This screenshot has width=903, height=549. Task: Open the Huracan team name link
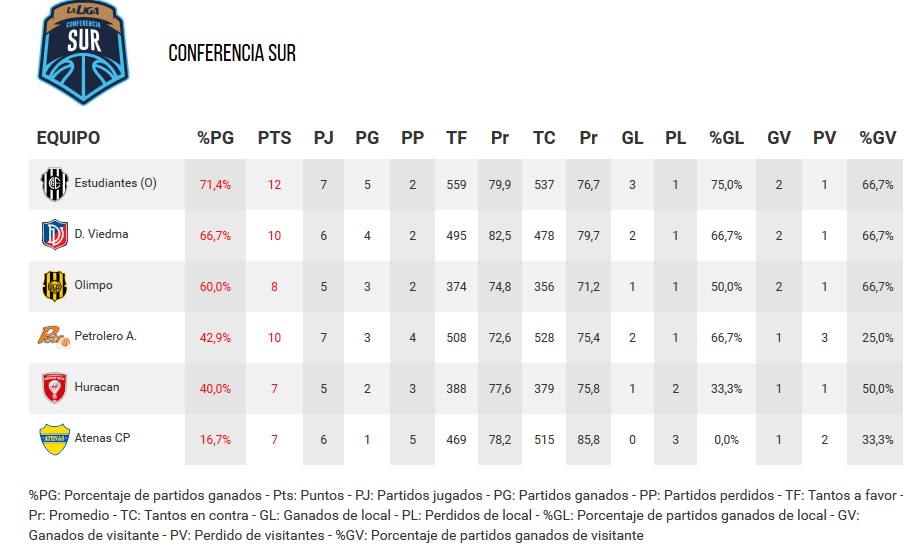[x=96, y=388]
